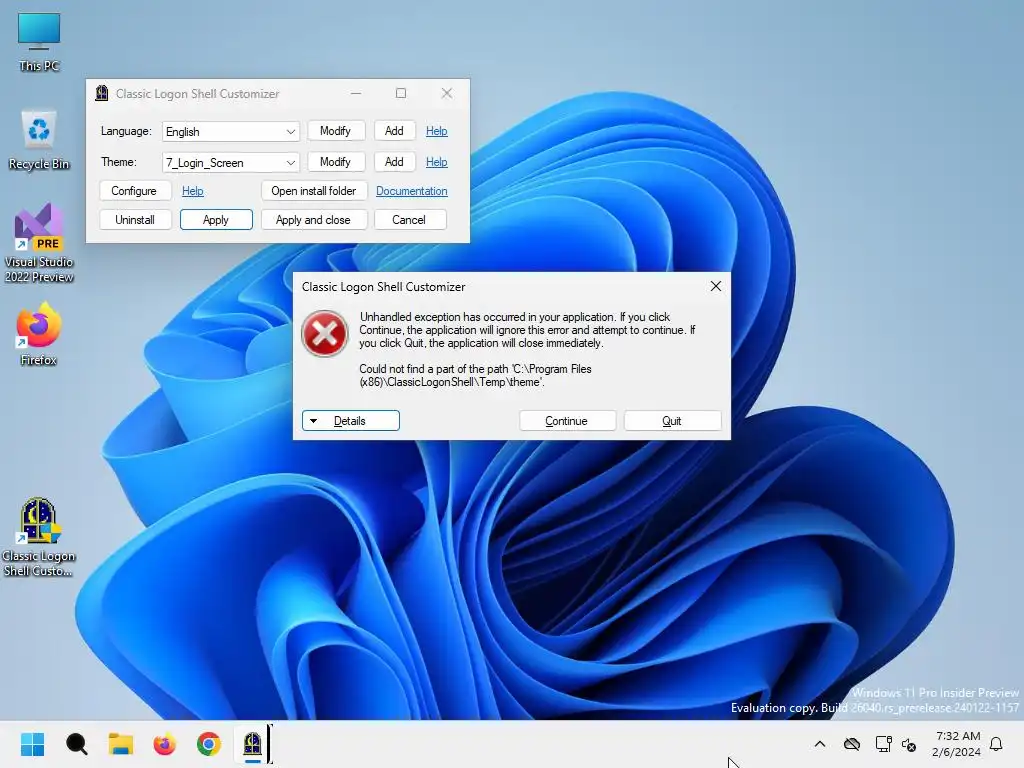Launch Firefox from the taskbar

click(x=165, y=744)
